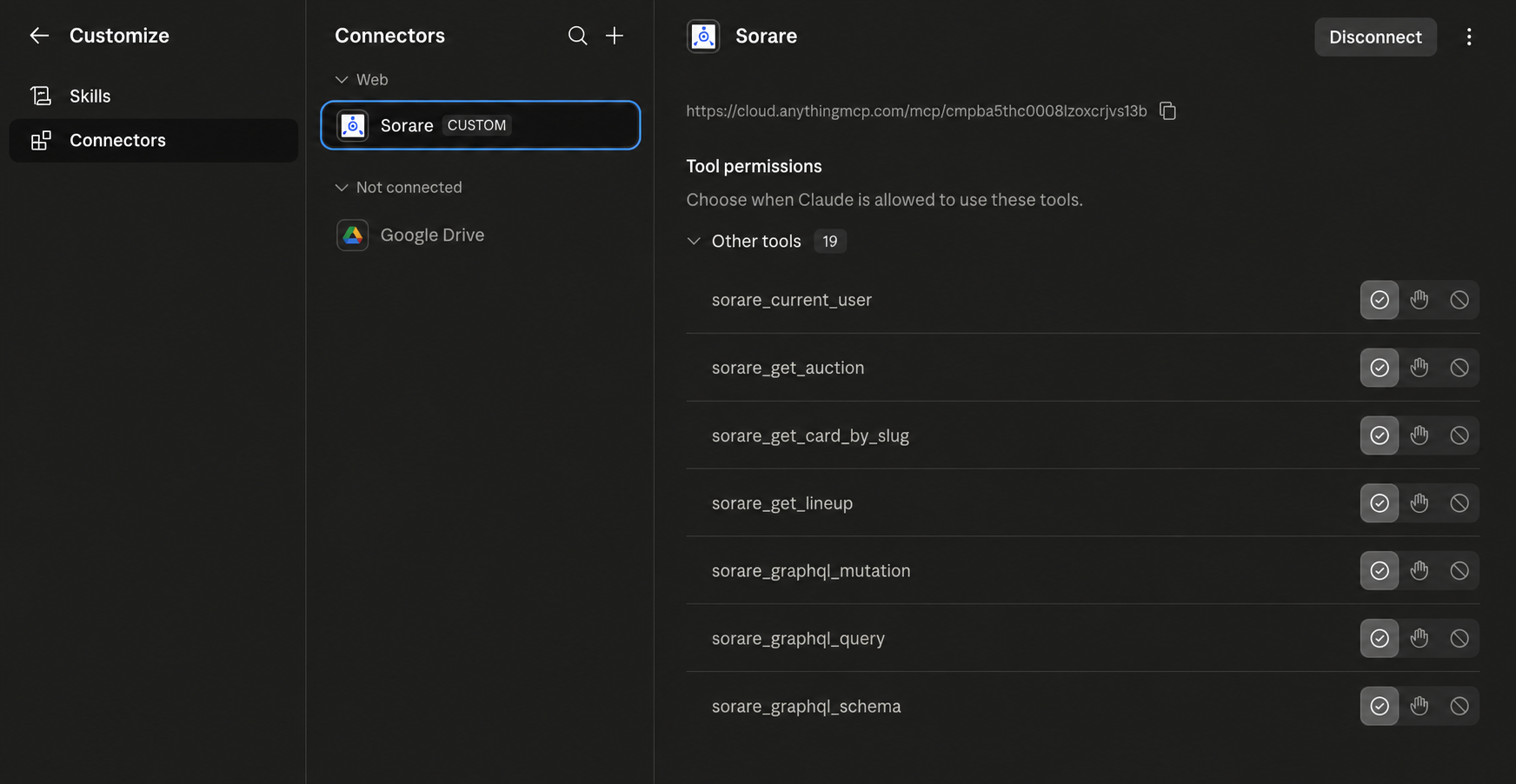Click the sorare_get_lineup tool name
The height and width of the screenshot is (784, 1516).
[x=782, y=503]
